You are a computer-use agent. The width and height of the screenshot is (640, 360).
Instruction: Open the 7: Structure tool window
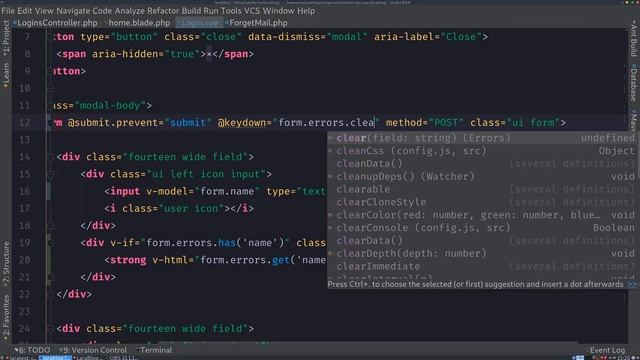click(x=6, y=264)
